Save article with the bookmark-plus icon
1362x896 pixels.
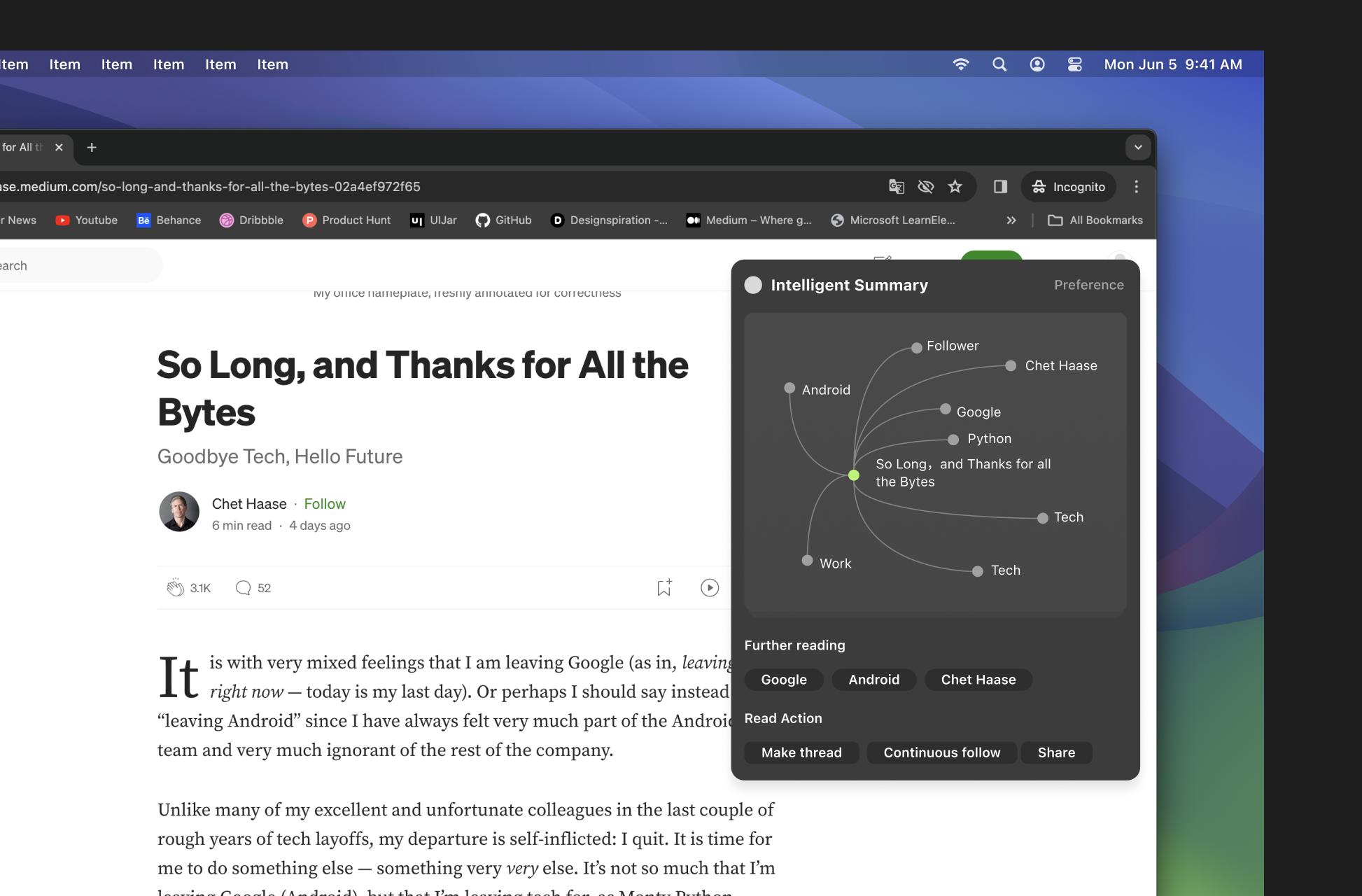tap(664, 588)
